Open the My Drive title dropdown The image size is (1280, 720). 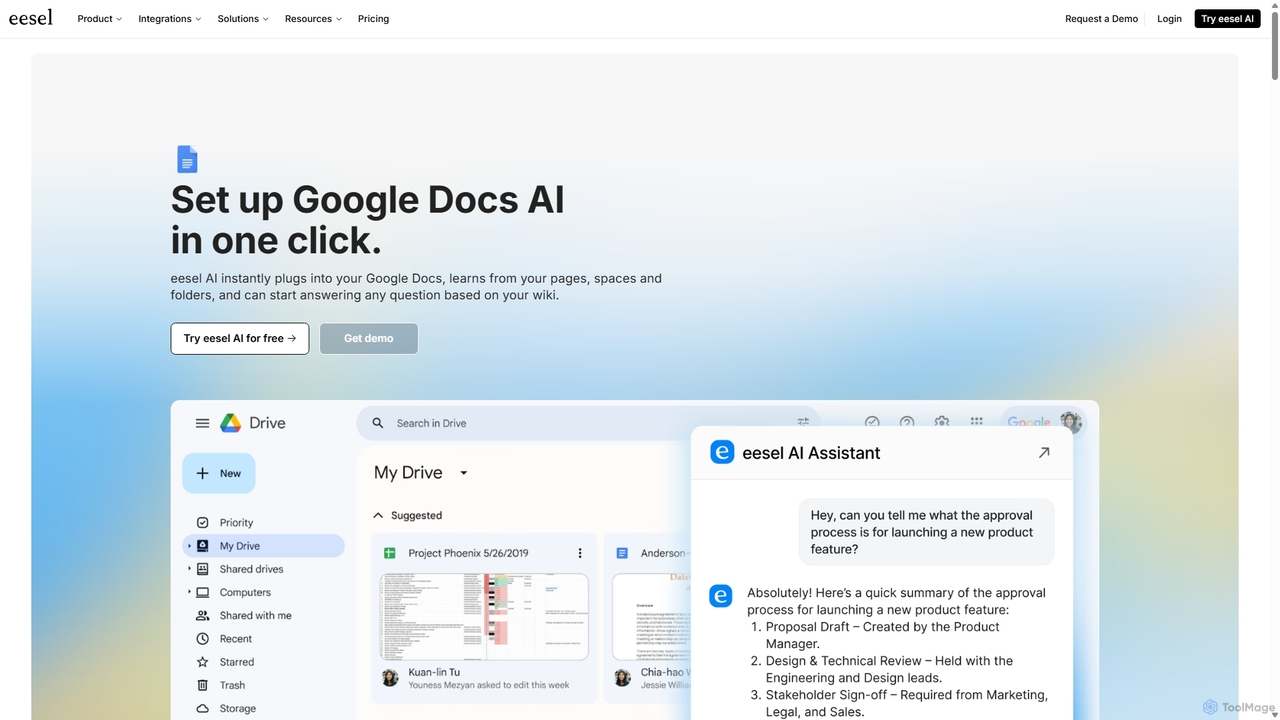[x=464, y=473]
